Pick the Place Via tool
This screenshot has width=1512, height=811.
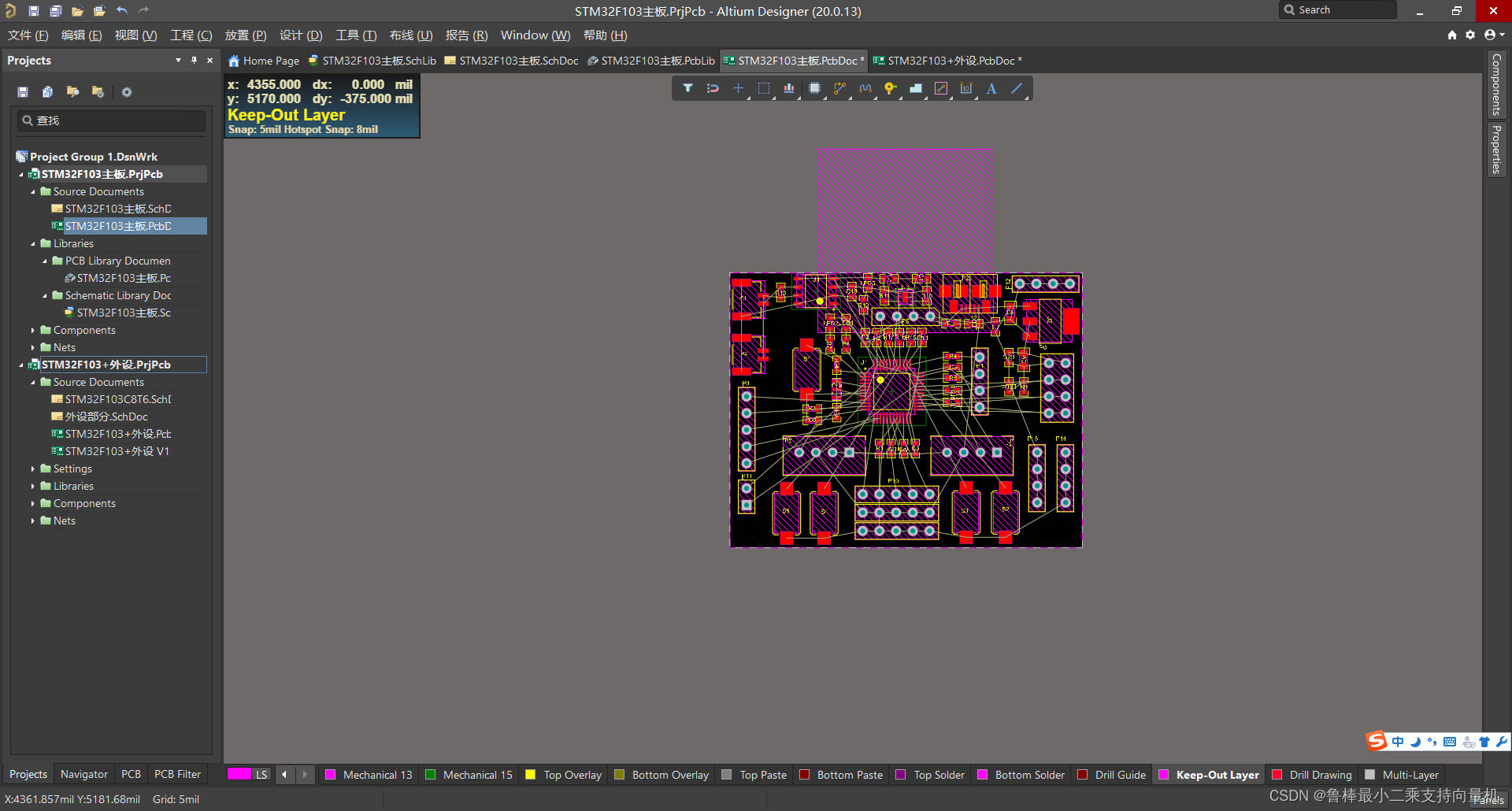pyautogui.click(x=890, y=88)
